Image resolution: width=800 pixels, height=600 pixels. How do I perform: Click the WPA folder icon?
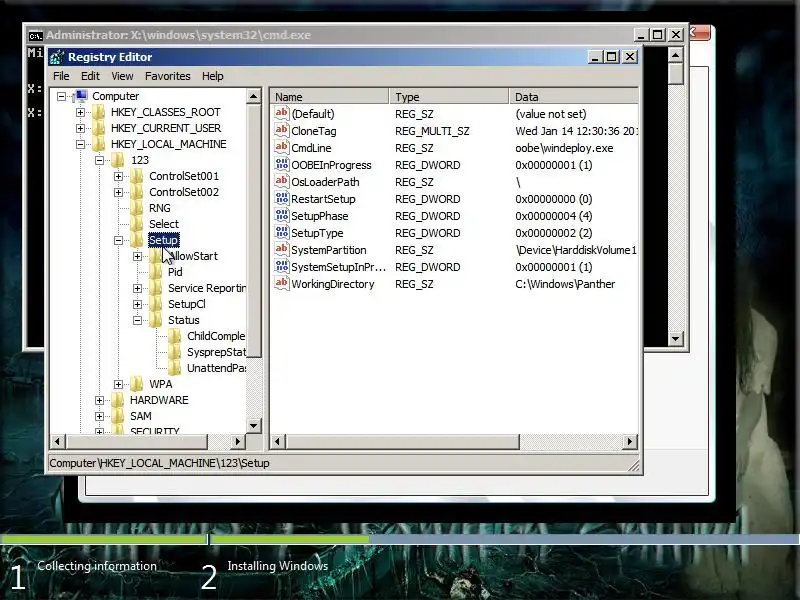[x=137, y=384]
